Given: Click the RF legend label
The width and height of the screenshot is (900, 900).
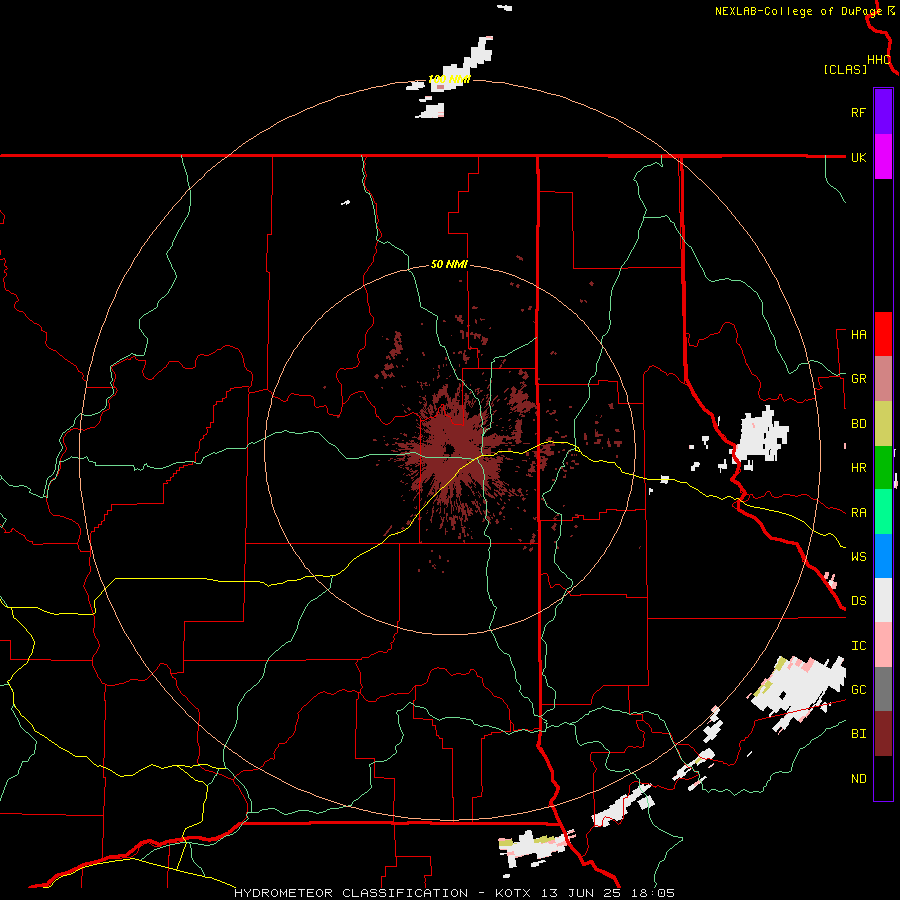Looking at the screenshot, I should [x=858, y=112].
